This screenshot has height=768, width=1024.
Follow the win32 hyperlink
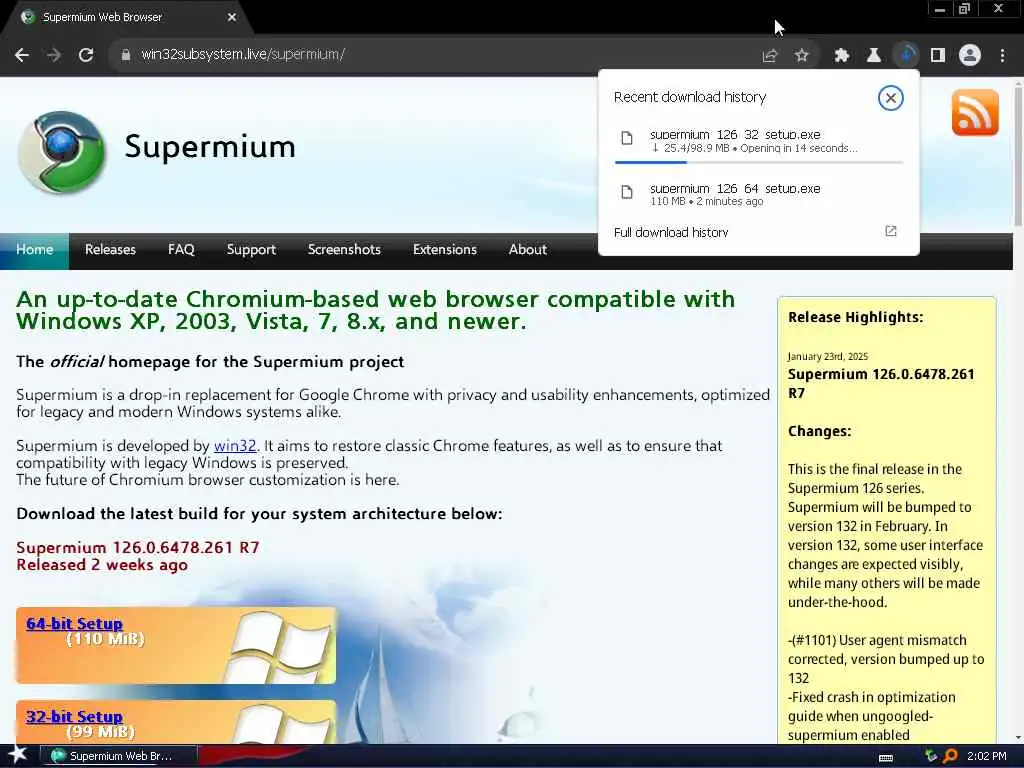click(x=235, y=446)
